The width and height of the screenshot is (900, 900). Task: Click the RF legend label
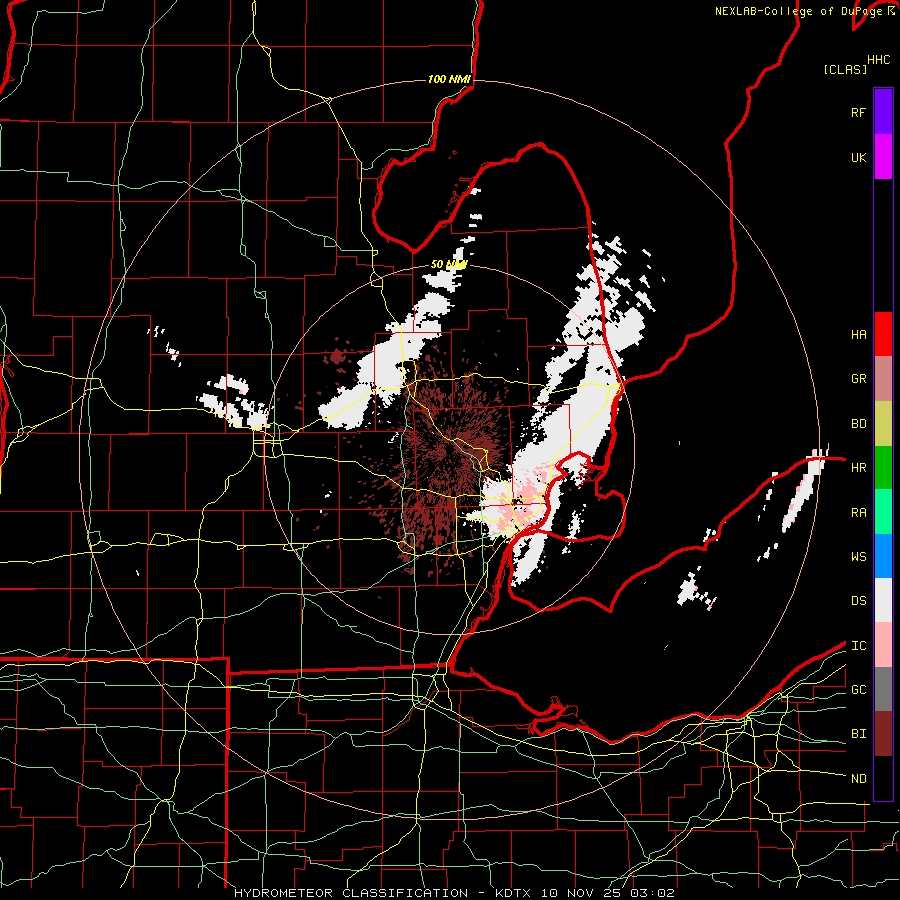point(858,112)
